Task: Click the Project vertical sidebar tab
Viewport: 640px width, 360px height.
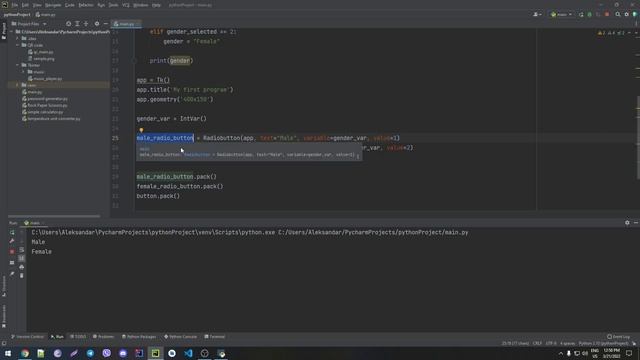Action: coord(4,31)
